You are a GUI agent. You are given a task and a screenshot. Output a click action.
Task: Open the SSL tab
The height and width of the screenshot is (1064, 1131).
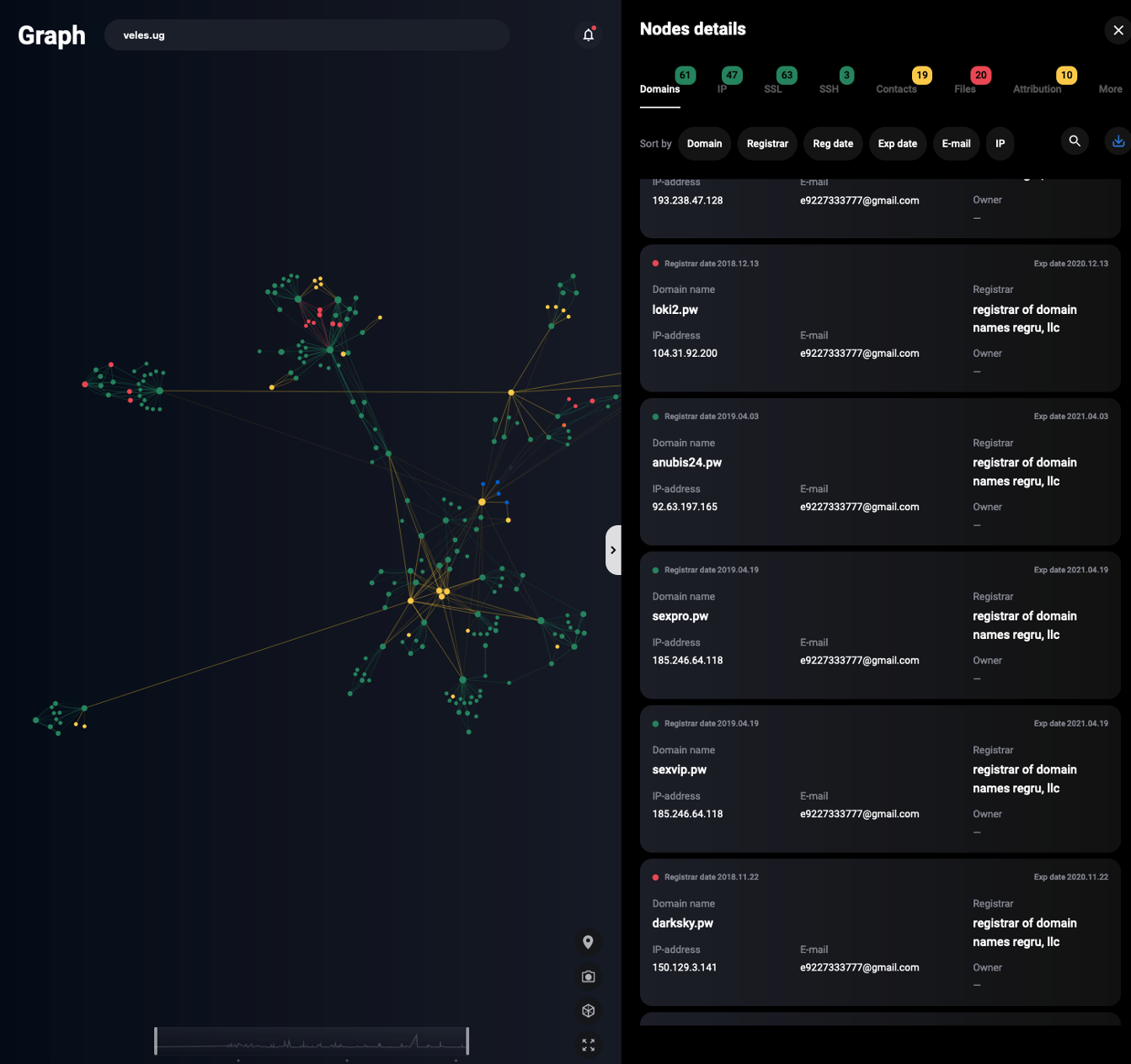(773, 88)
